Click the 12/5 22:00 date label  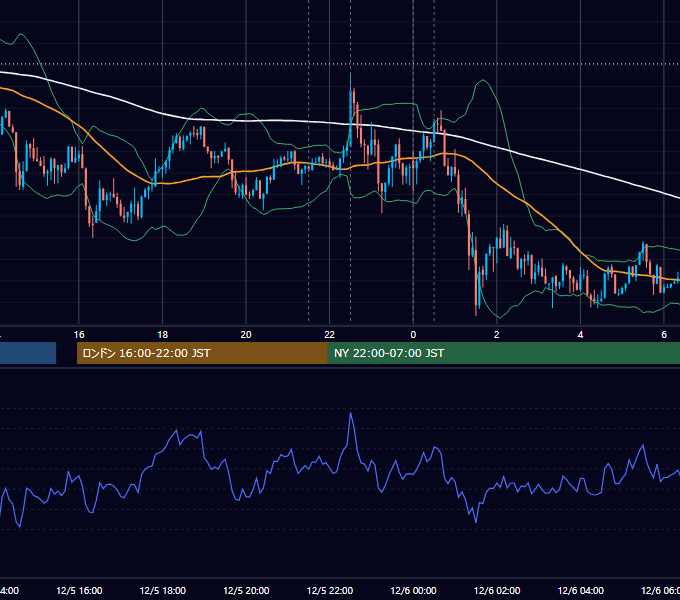click(x=330, y=590)
